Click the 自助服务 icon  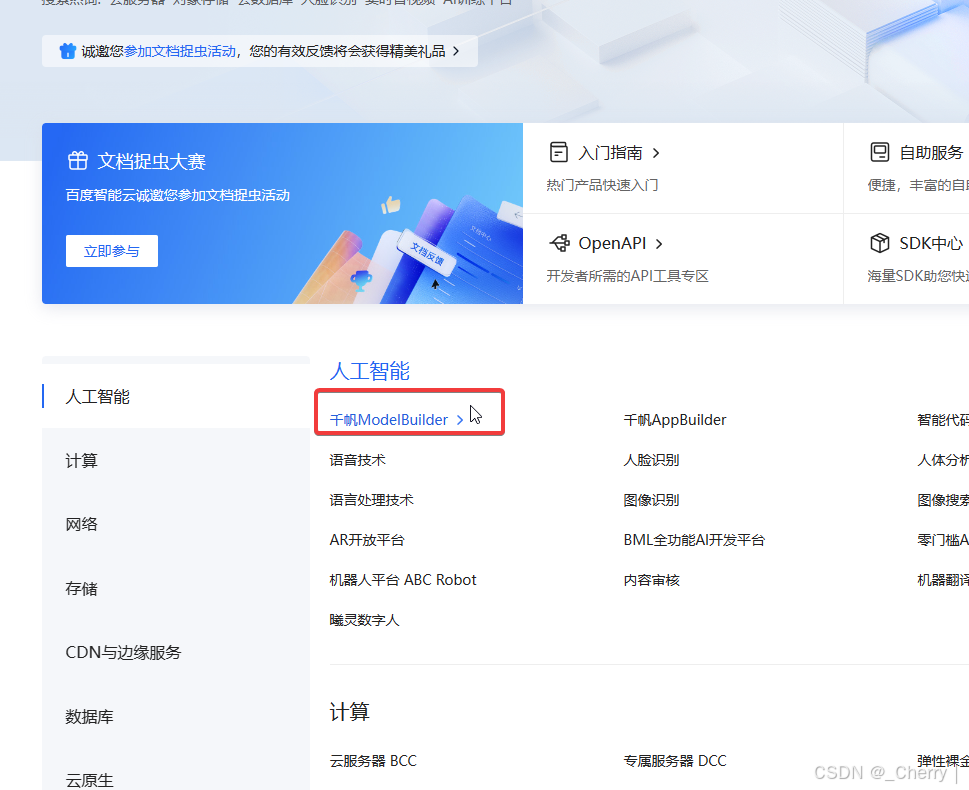point(879,152)
